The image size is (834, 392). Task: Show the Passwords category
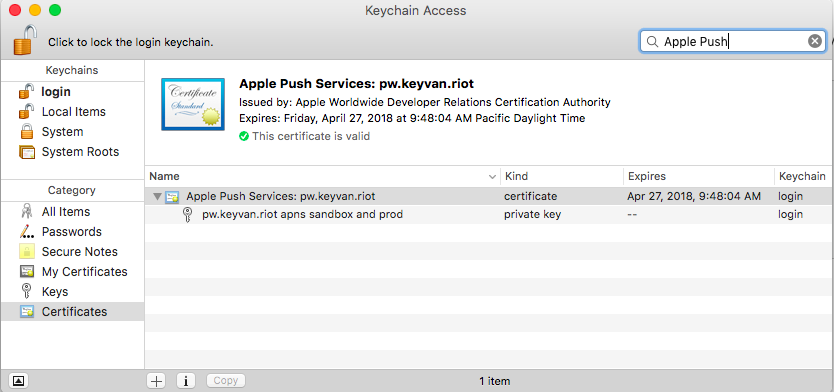(72, 231)
